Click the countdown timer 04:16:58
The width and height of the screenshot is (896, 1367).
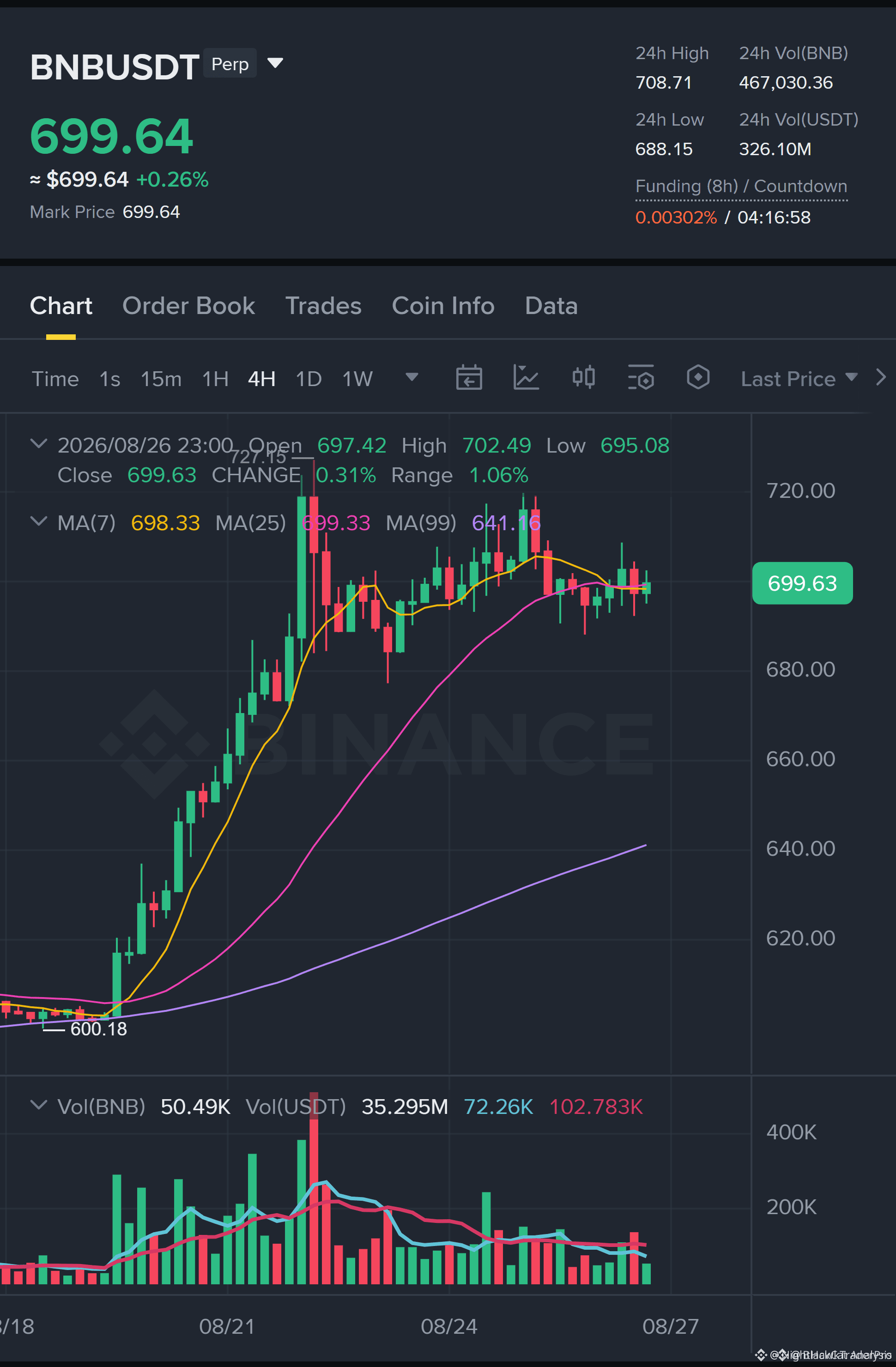tap(774, 217)
